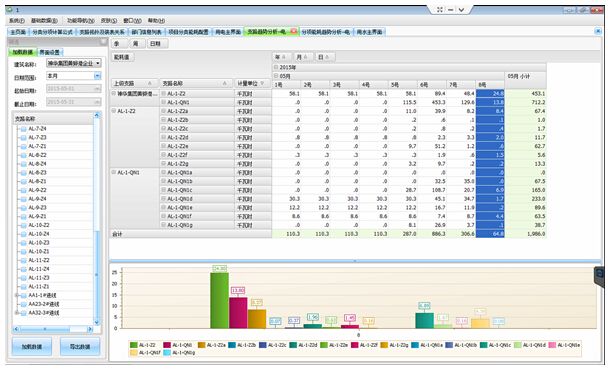This screenshot has height=371, width=611.
Task: Click the close icon at tab strip's right end
Action: point(598,31)
